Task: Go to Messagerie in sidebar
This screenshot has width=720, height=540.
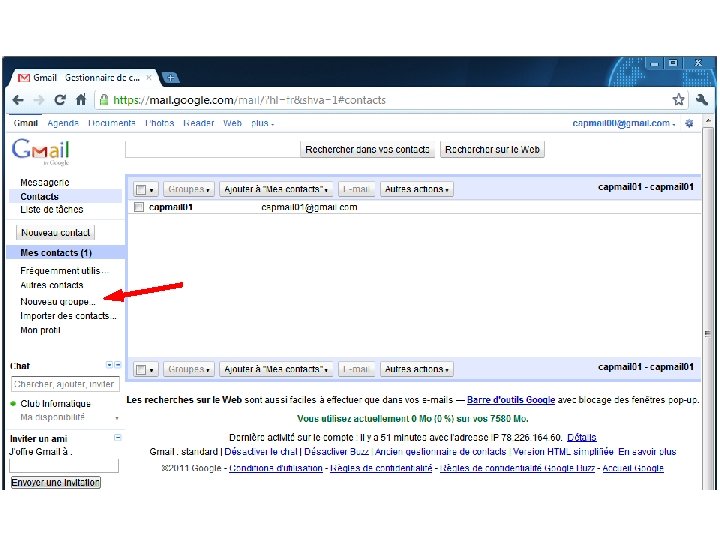Action: tap(45, 182)
